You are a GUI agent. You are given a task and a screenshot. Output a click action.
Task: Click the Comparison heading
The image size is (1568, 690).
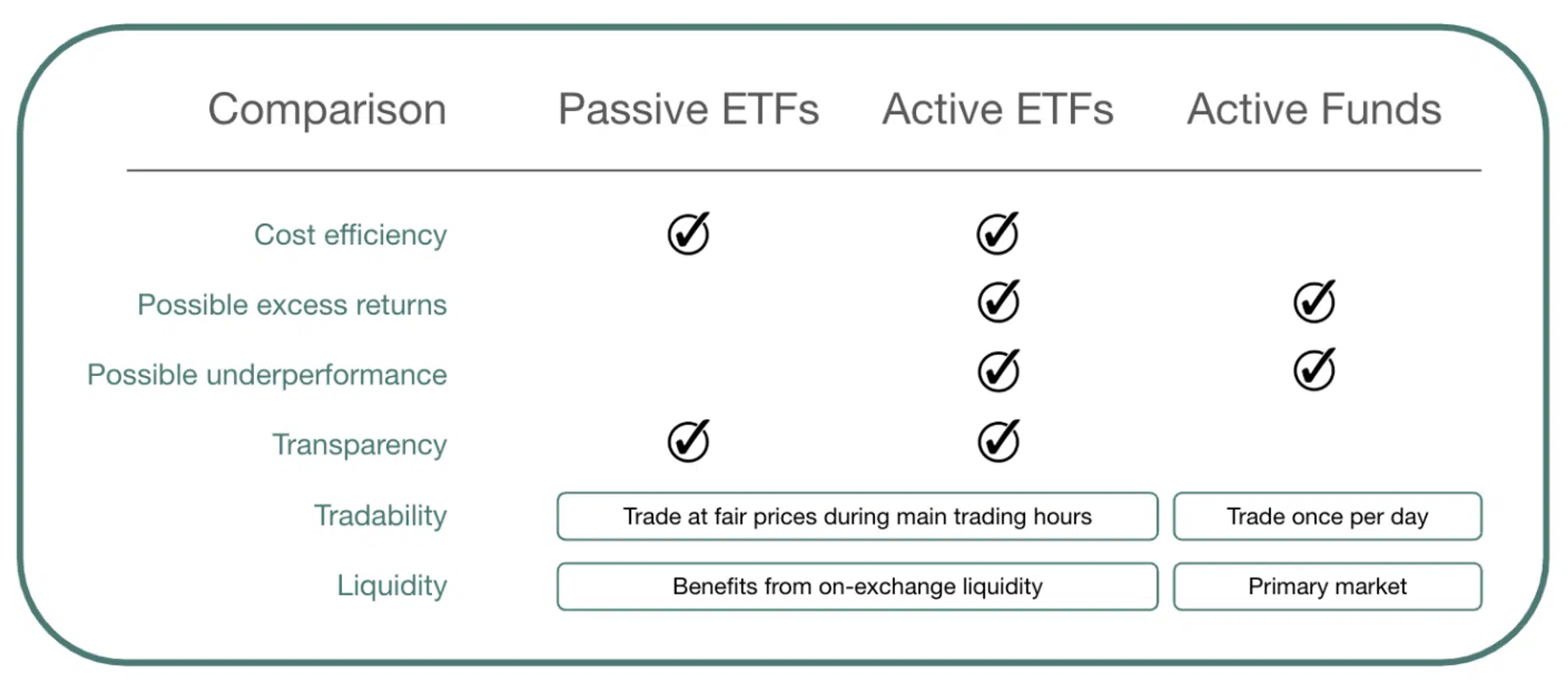(x=327, y=109)
